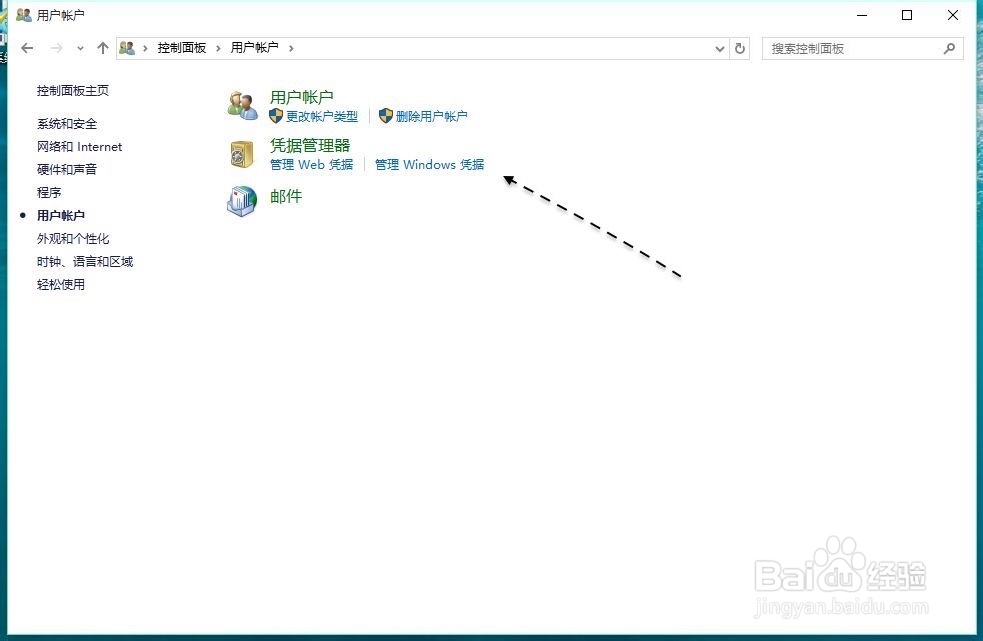Click 更改帐户类型 link
Image resolution: width=983 pixels, height=641 pixels.
coord(322,116)
